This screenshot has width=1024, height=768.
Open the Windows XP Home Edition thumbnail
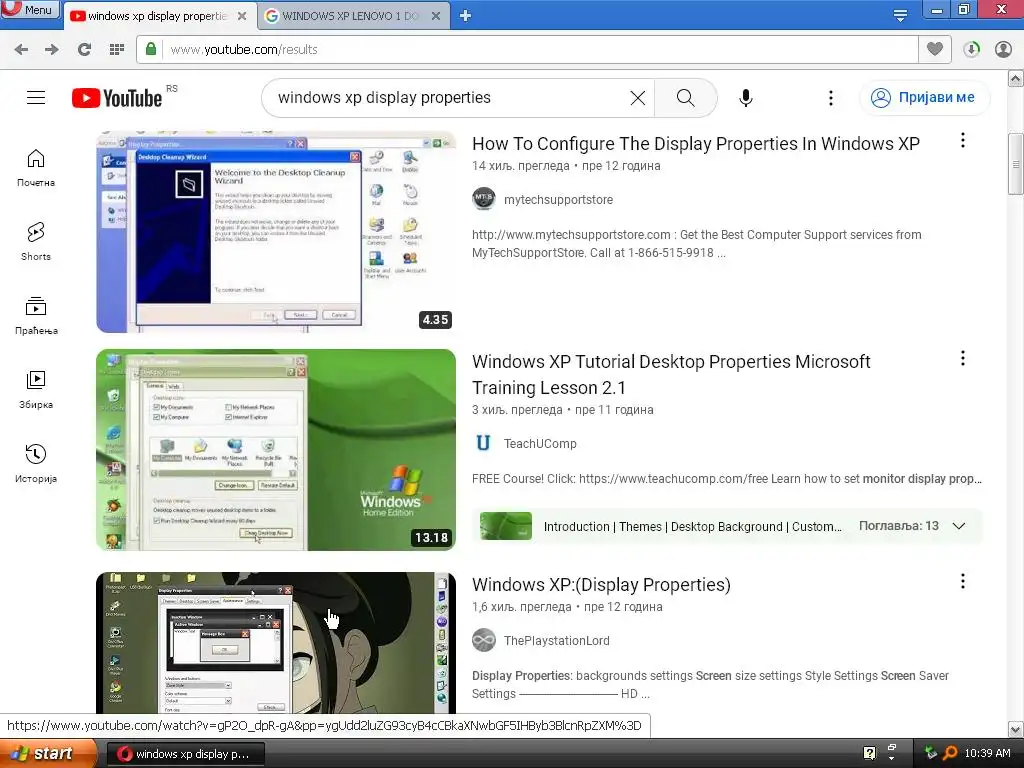point(276,450)
